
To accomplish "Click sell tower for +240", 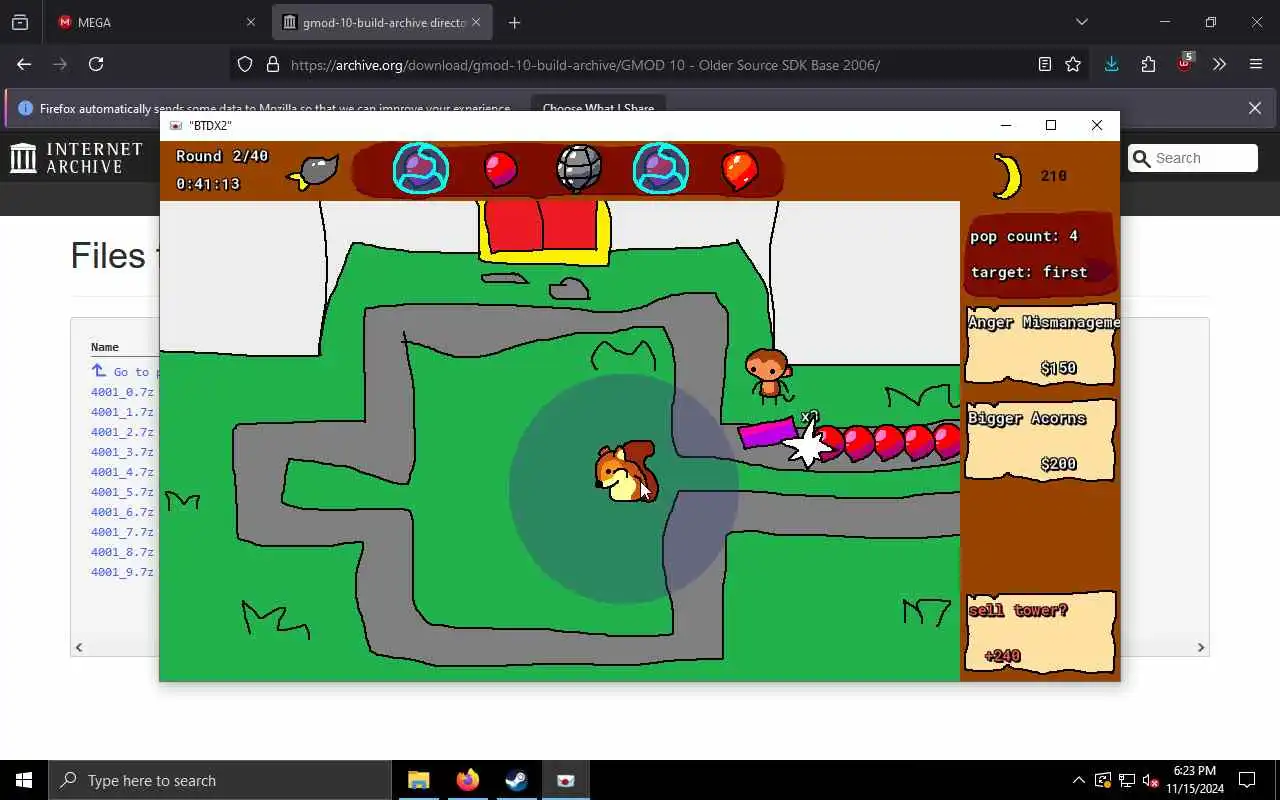I will 1040,632.
